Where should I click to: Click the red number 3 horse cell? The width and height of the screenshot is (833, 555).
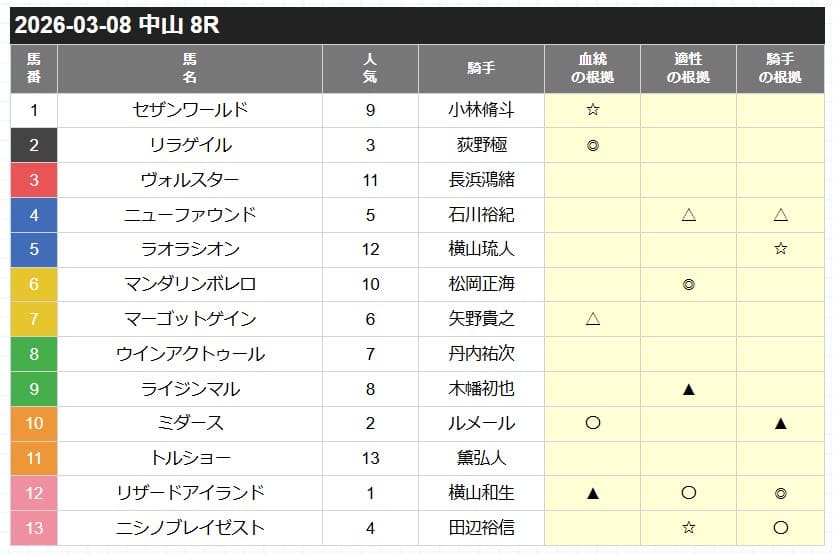34,180
